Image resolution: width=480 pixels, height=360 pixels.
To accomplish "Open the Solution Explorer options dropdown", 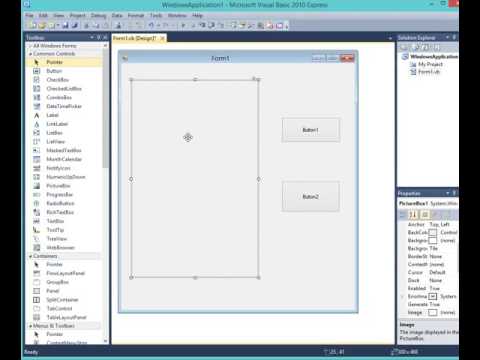I will [x=448, y=37].
